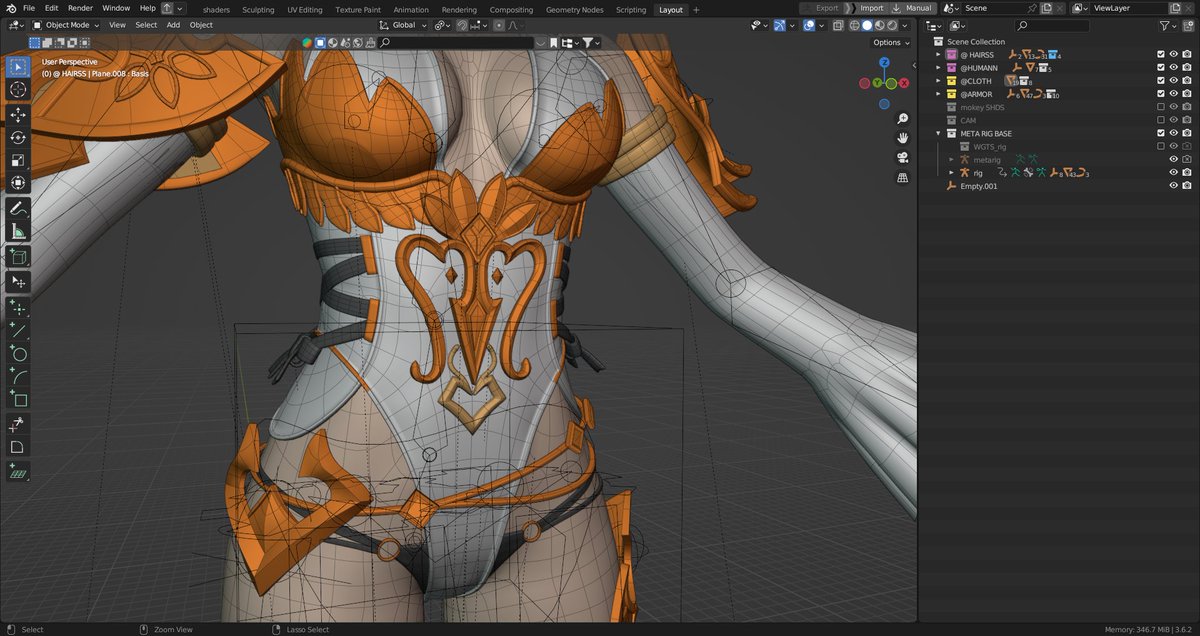Disable rig object in renders
This screenshot has height=636, width=1200.
pos(1187,172)
